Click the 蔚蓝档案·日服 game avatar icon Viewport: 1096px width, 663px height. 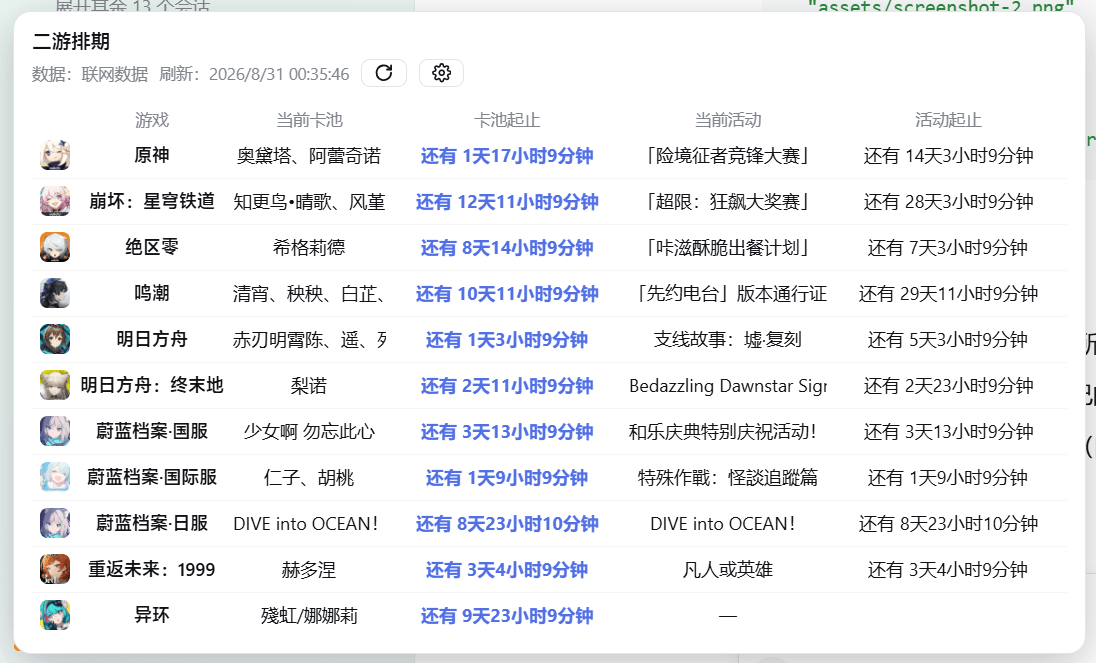click(x=55, y=523)
